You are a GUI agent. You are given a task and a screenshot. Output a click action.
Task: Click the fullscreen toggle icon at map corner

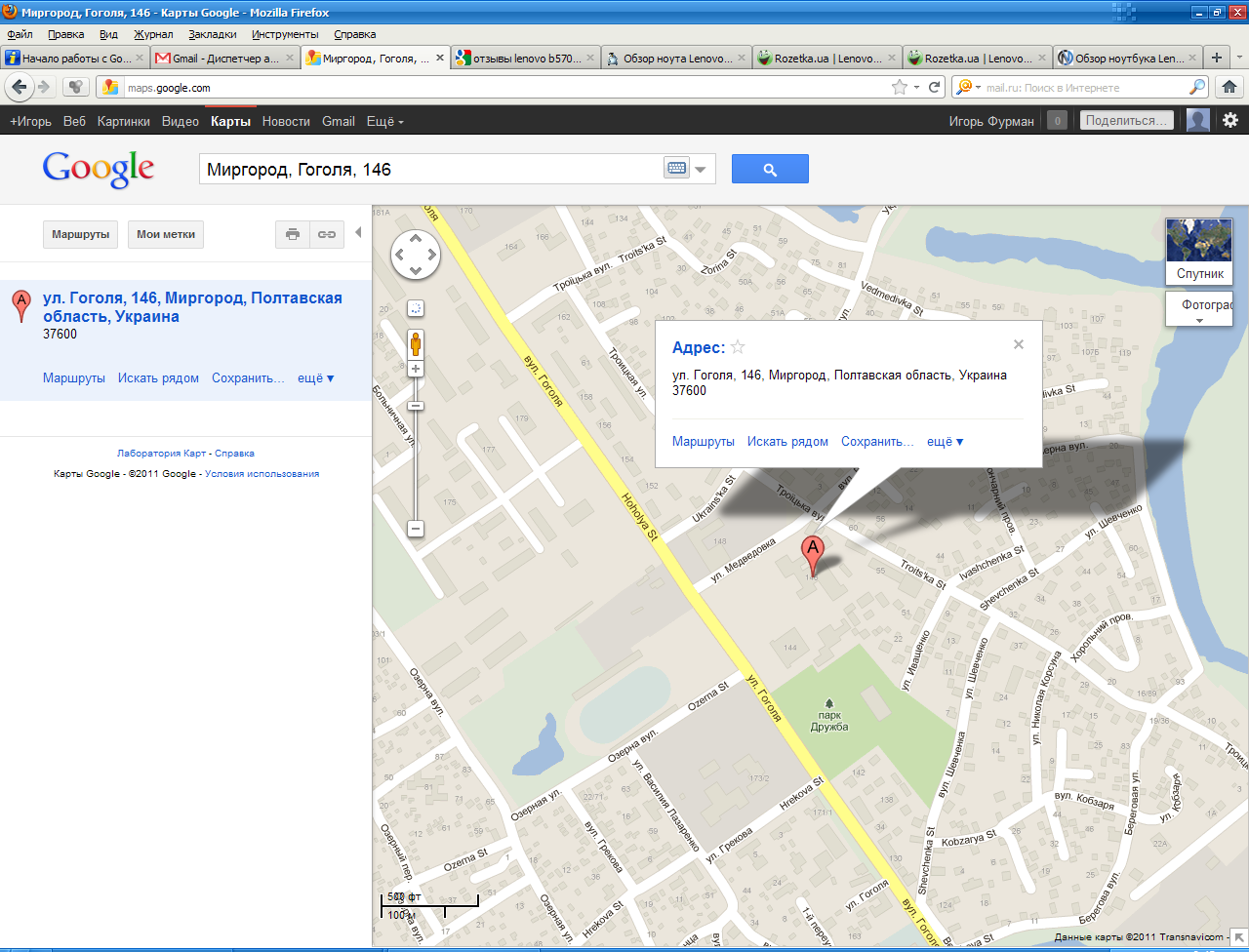pos(1239,938)
